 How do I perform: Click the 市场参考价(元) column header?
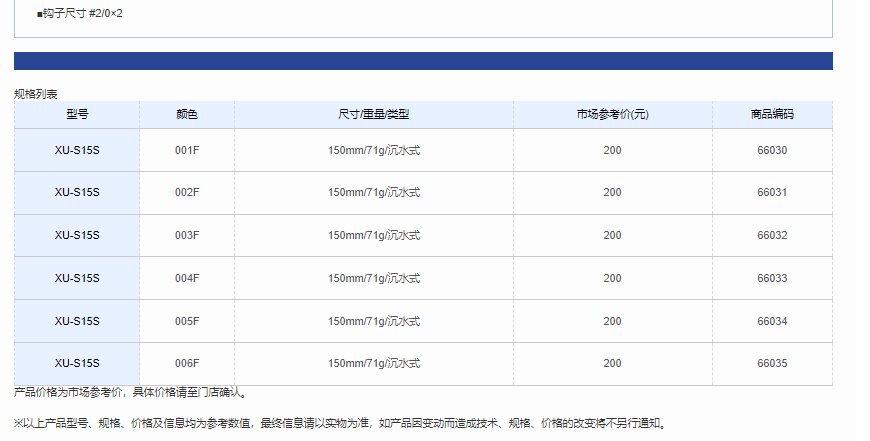click(613, 114)
